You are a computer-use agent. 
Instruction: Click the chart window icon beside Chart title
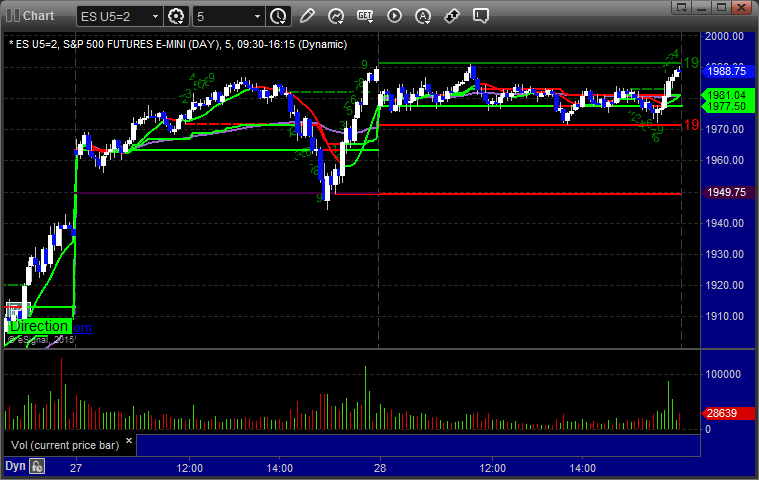pos(13,16)
